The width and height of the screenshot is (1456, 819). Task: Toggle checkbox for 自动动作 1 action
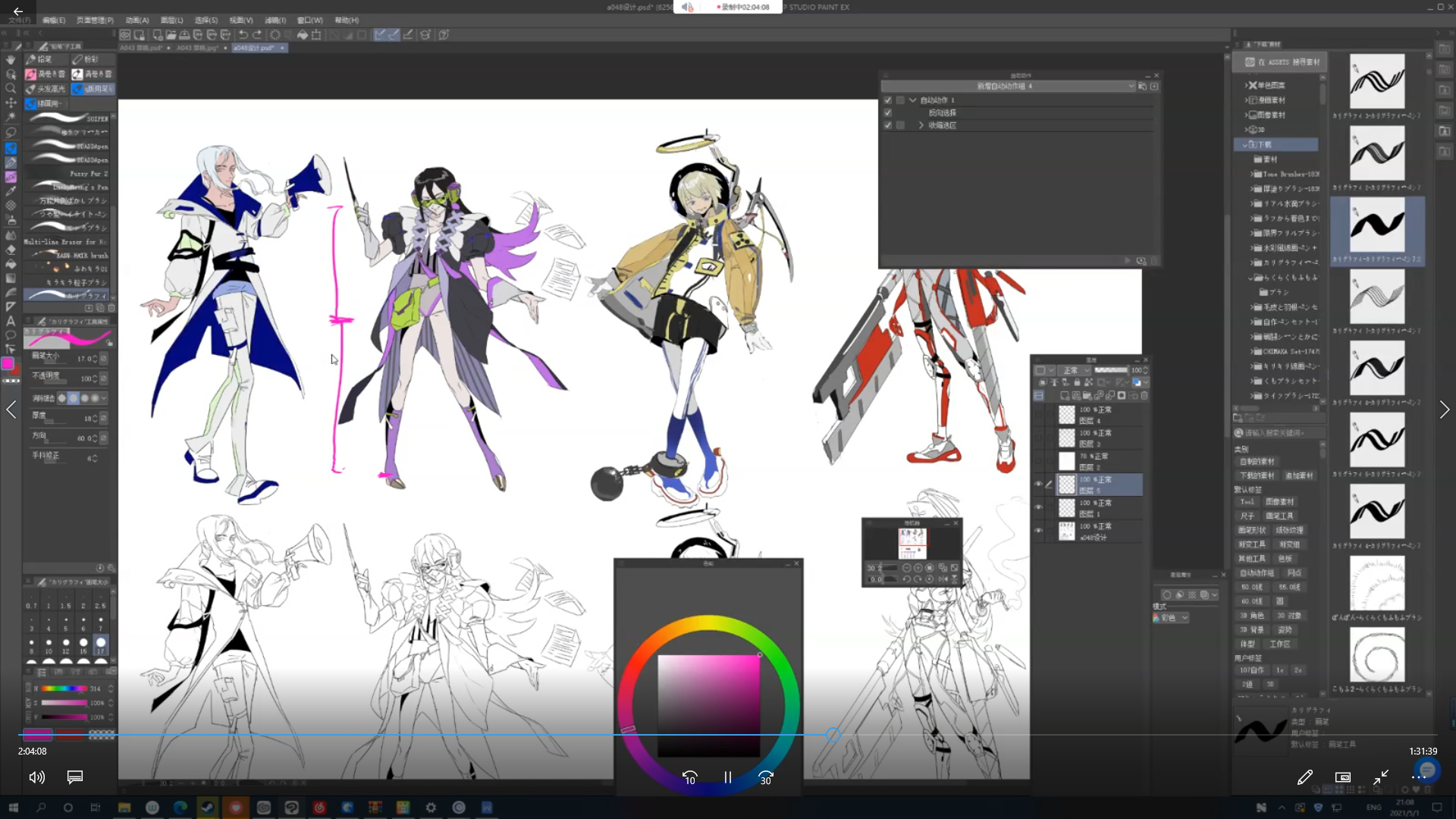click(888, 100)
